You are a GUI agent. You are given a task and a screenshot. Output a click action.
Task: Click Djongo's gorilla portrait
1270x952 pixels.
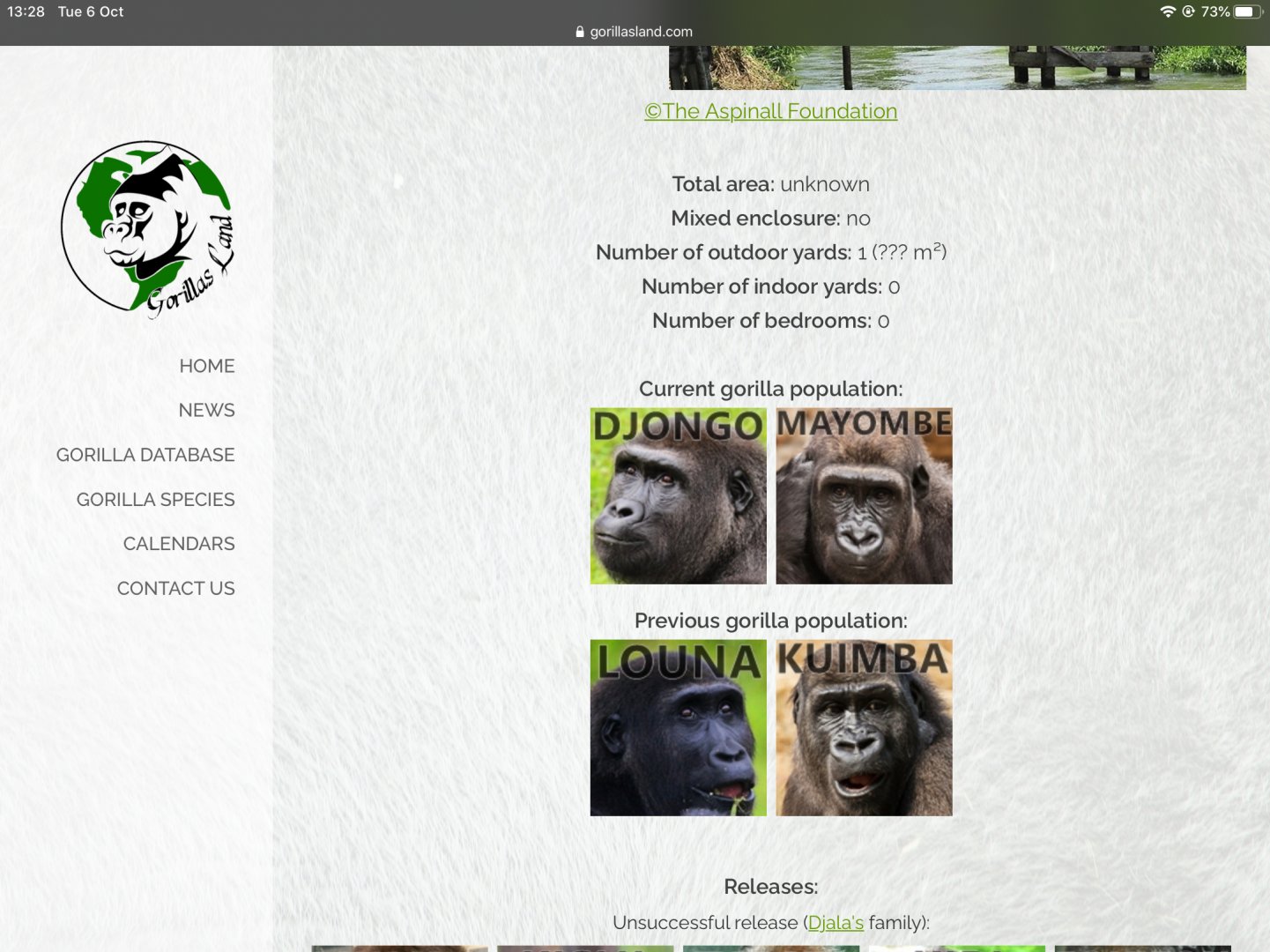pos(678,495)
